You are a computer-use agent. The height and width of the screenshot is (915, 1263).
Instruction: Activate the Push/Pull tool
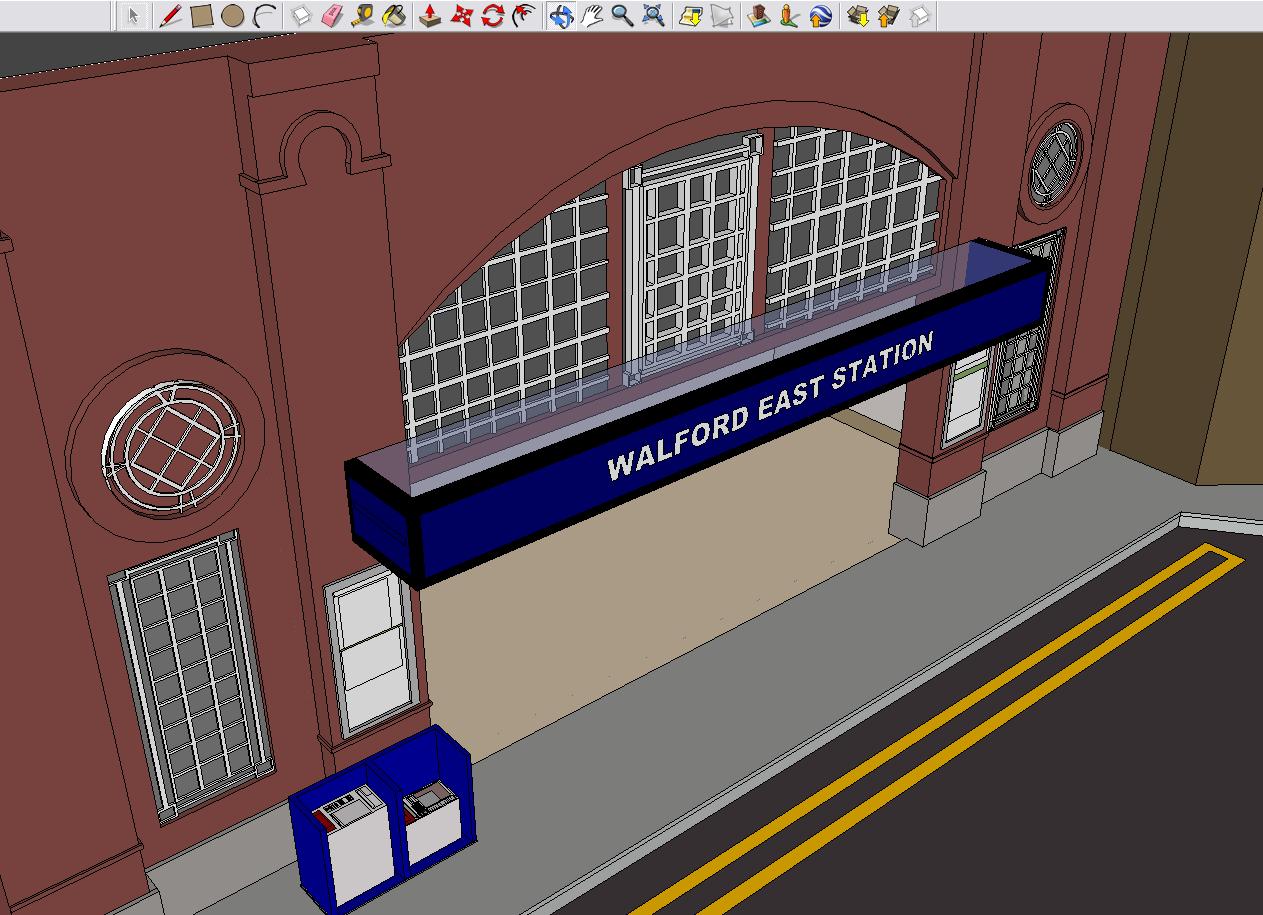click(x=430, y=16)
